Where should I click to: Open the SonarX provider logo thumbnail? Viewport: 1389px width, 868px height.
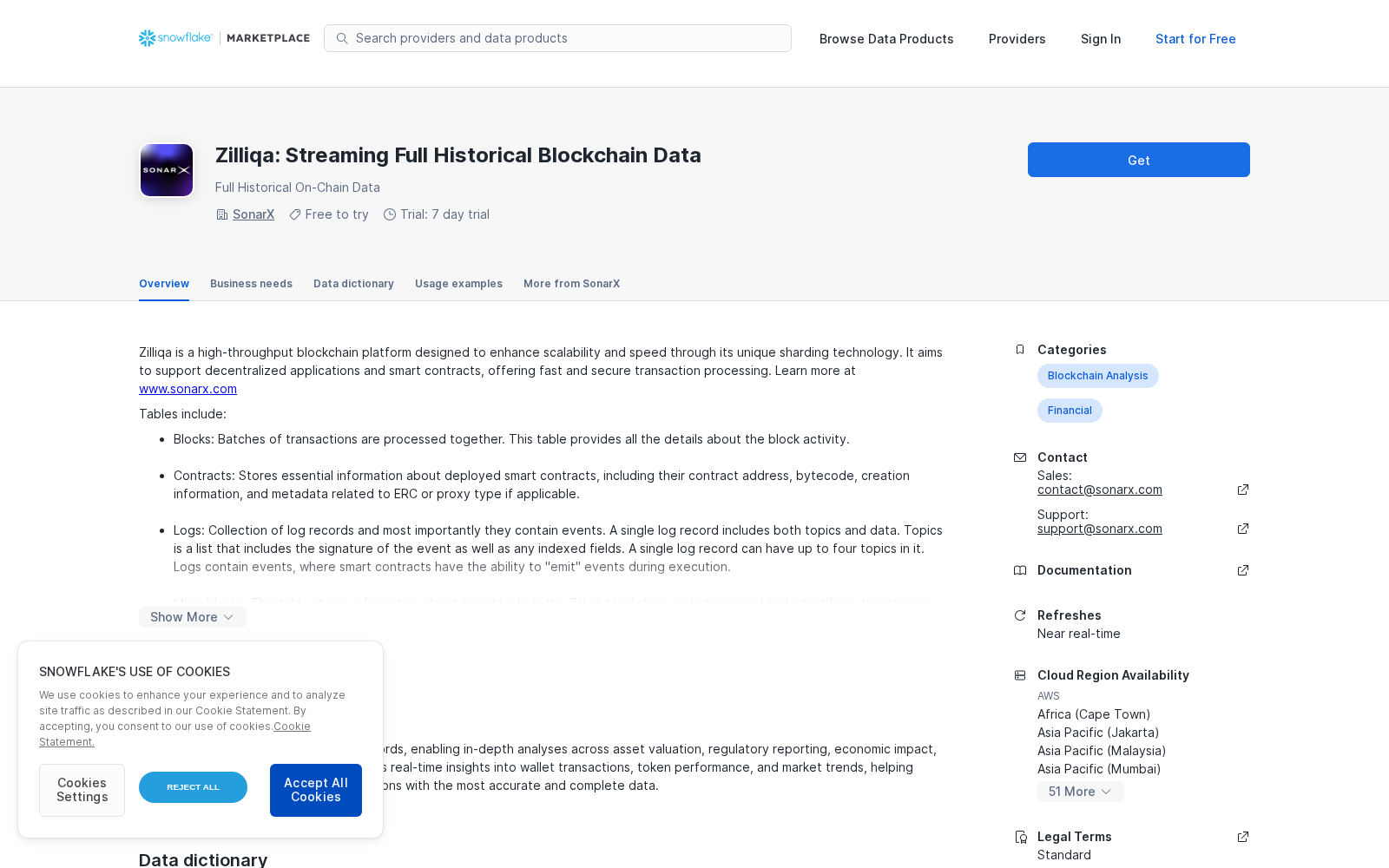tap(167, 170)
